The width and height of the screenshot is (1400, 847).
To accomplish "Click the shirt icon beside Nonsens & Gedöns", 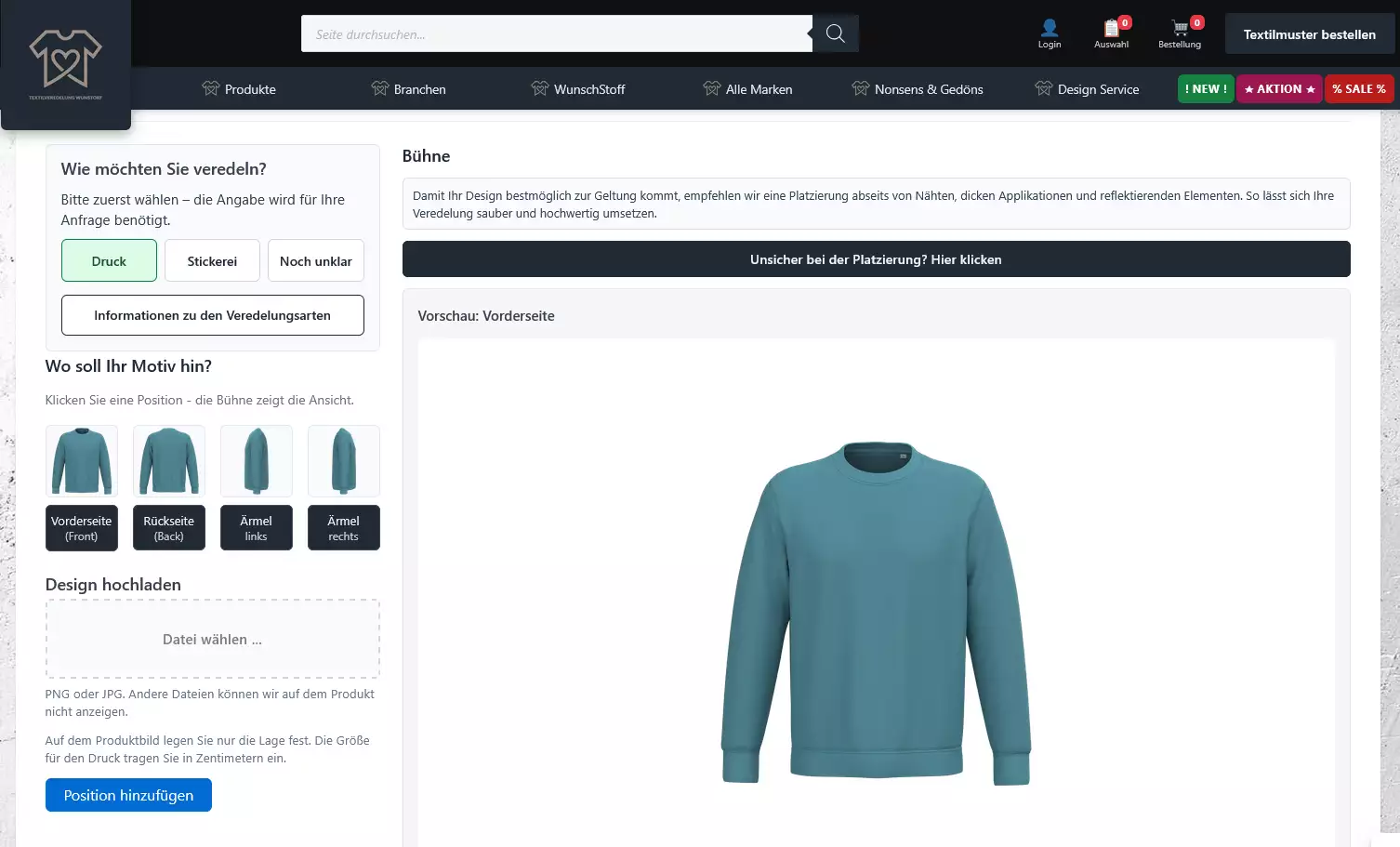I will click(x=861, y=88).
